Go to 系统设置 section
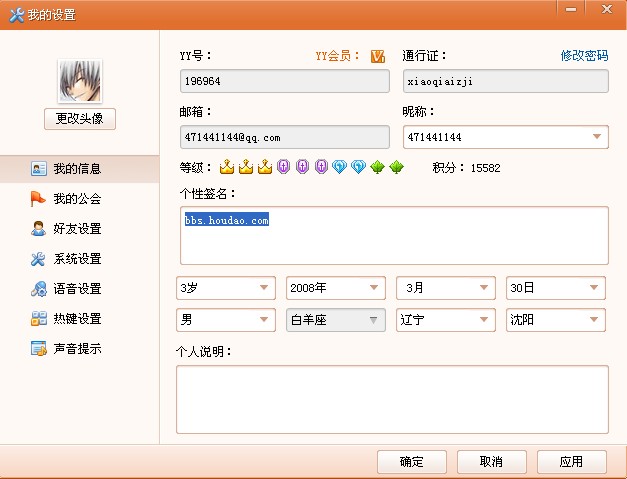The height and width of the screenshot is (479, 627). click(80, 259)
